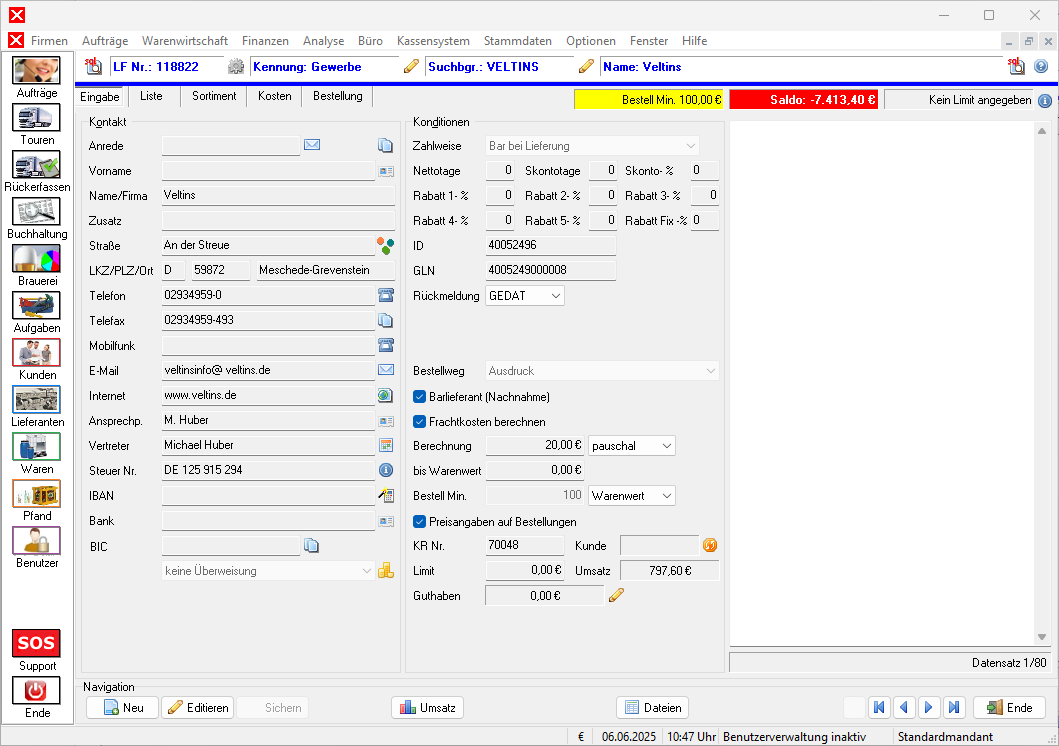
Task: Click info icon beside Steuer Nr.
Action: click(x=385, y=470)
